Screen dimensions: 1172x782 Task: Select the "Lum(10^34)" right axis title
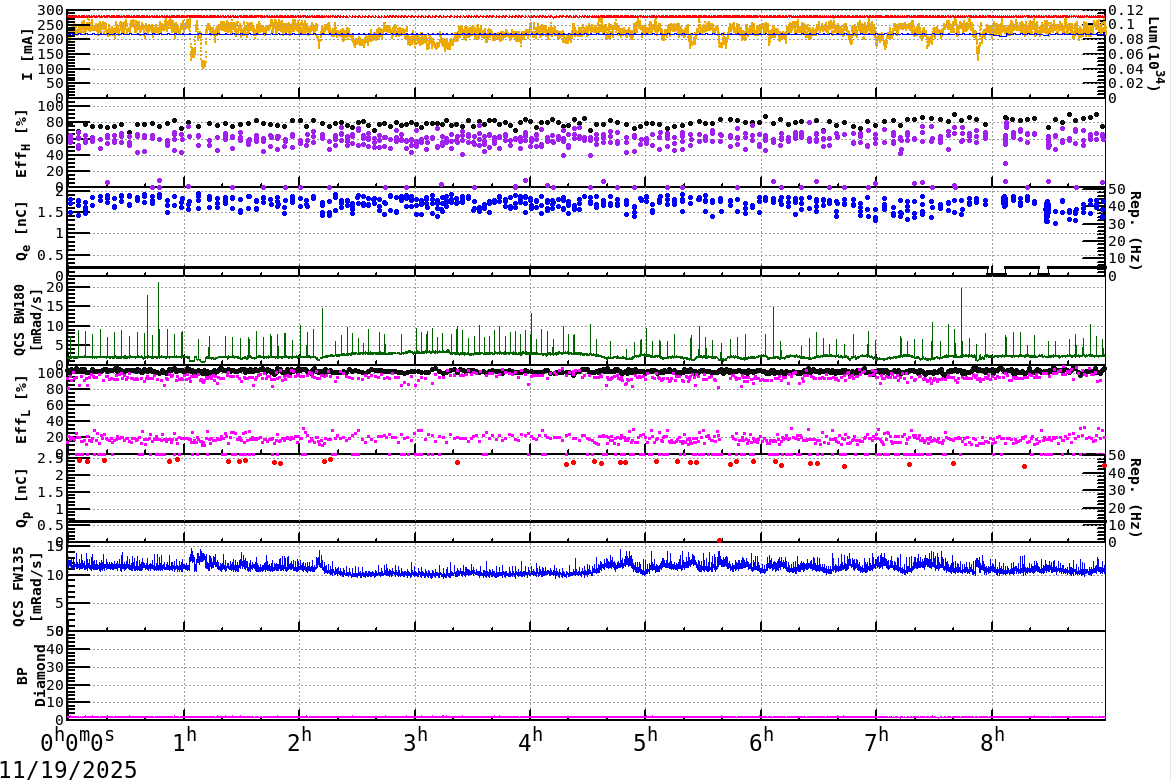tap(1157, 56)
